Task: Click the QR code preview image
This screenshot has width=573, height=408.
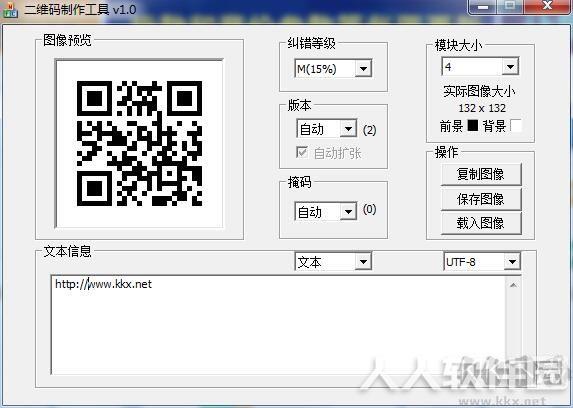Action: (x=139, y=143)
